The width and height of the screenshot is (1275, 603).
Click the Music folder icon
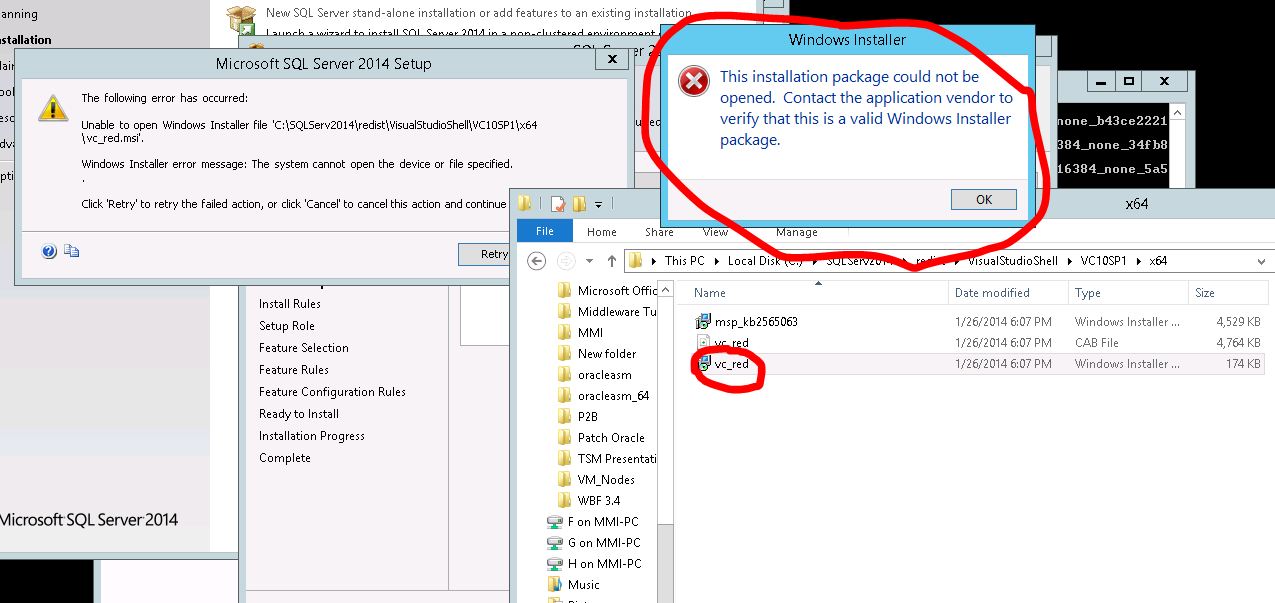point(555,584)
